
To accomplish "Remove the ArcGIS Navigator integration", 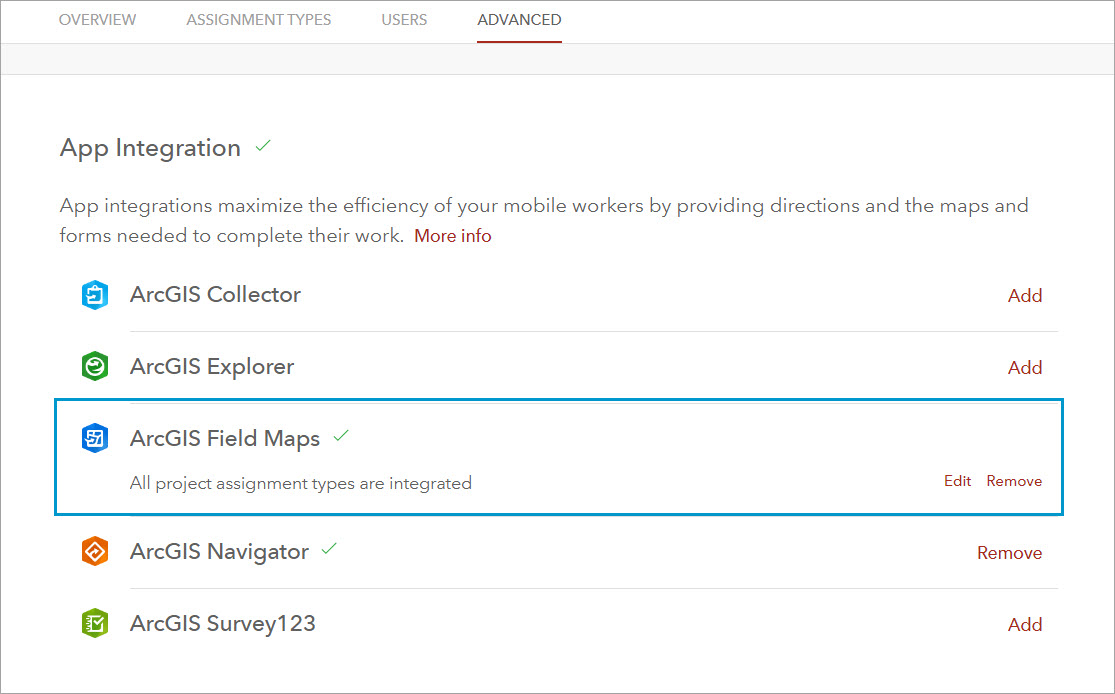I will 1010,552.
